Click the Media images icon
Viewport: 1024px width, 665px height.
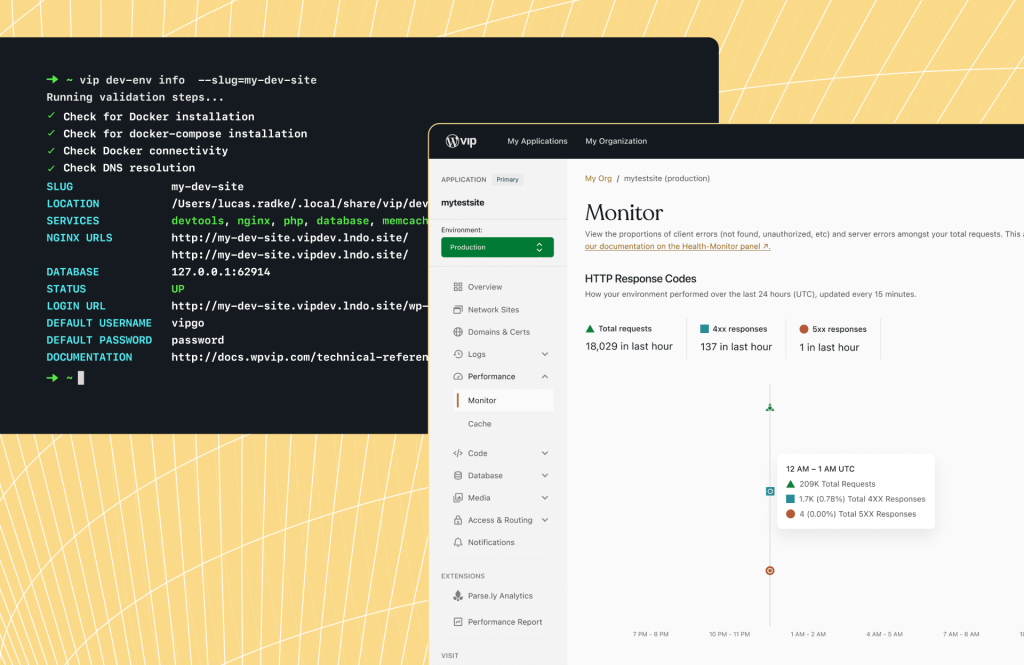pos(458,498)
